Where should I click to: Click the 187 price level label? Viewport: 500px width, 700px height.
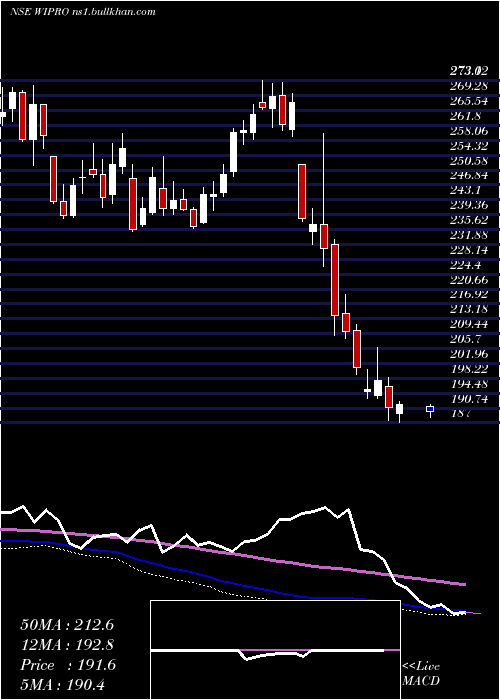click(x=460, y=413)
